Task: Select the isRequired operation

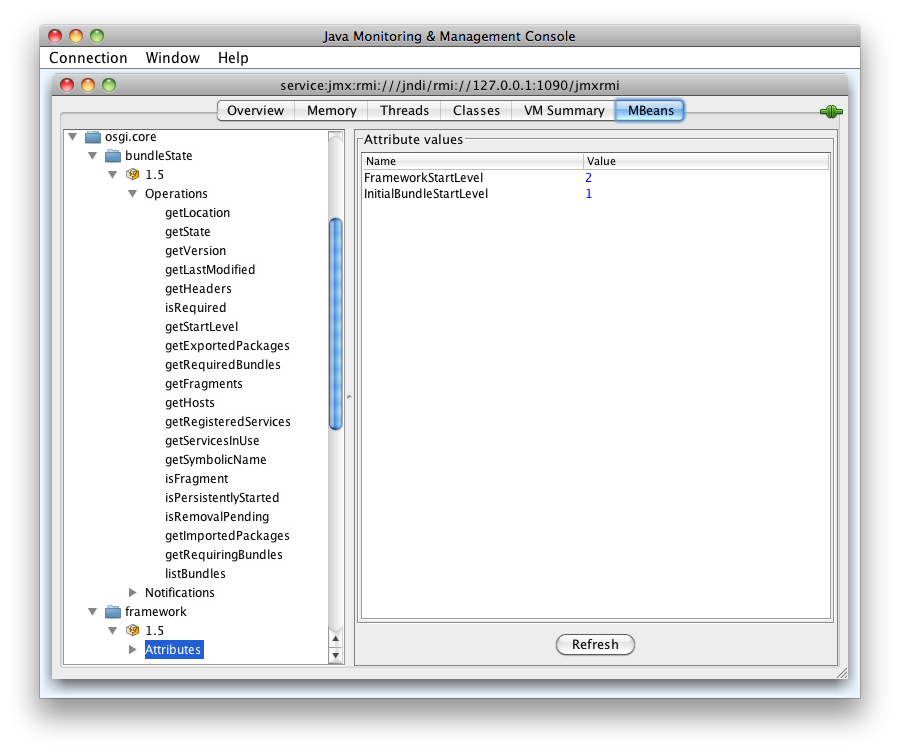Action: tap(196, 308)
